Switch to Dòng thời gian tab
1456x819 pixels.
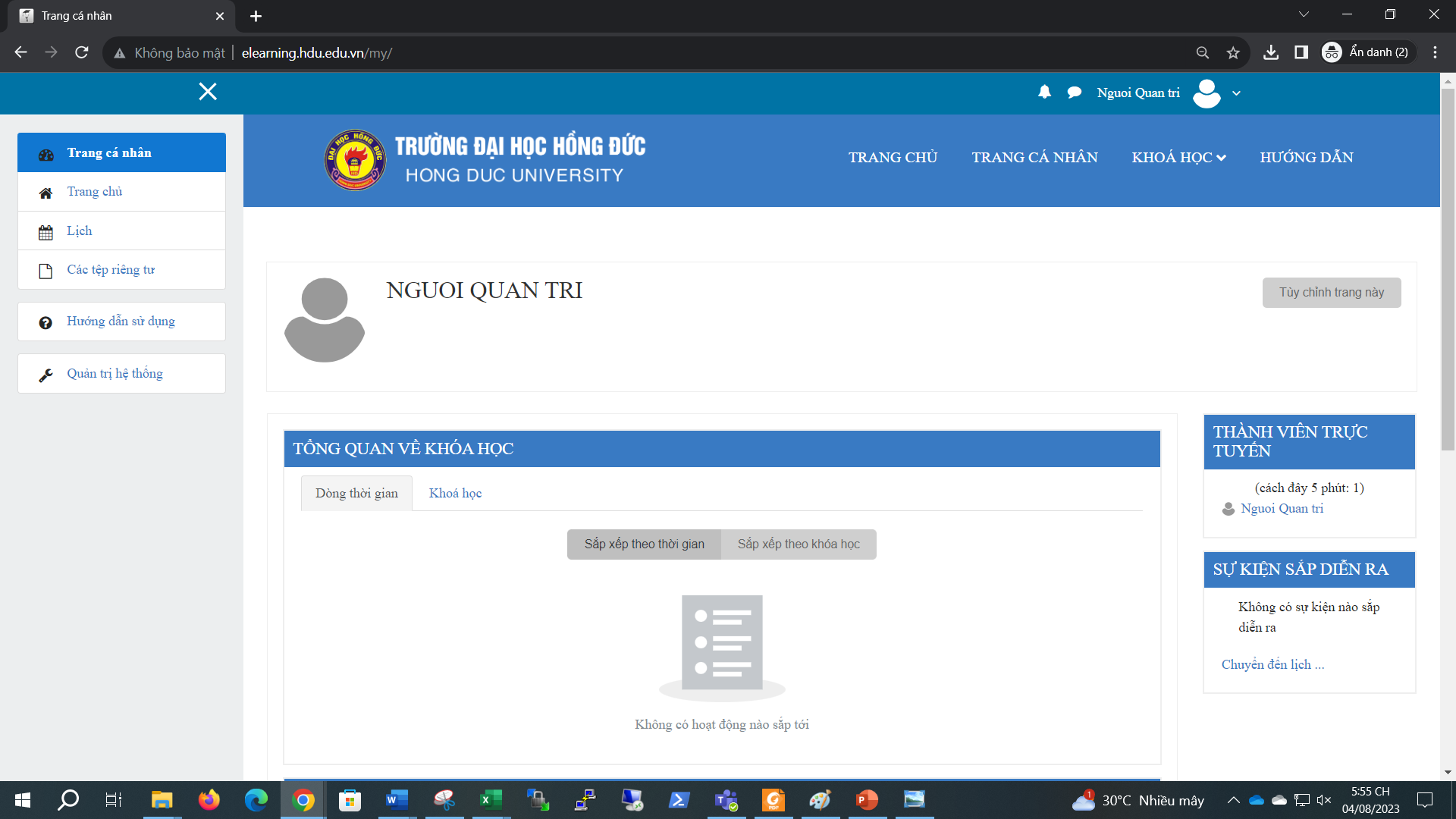click(356, 493)
